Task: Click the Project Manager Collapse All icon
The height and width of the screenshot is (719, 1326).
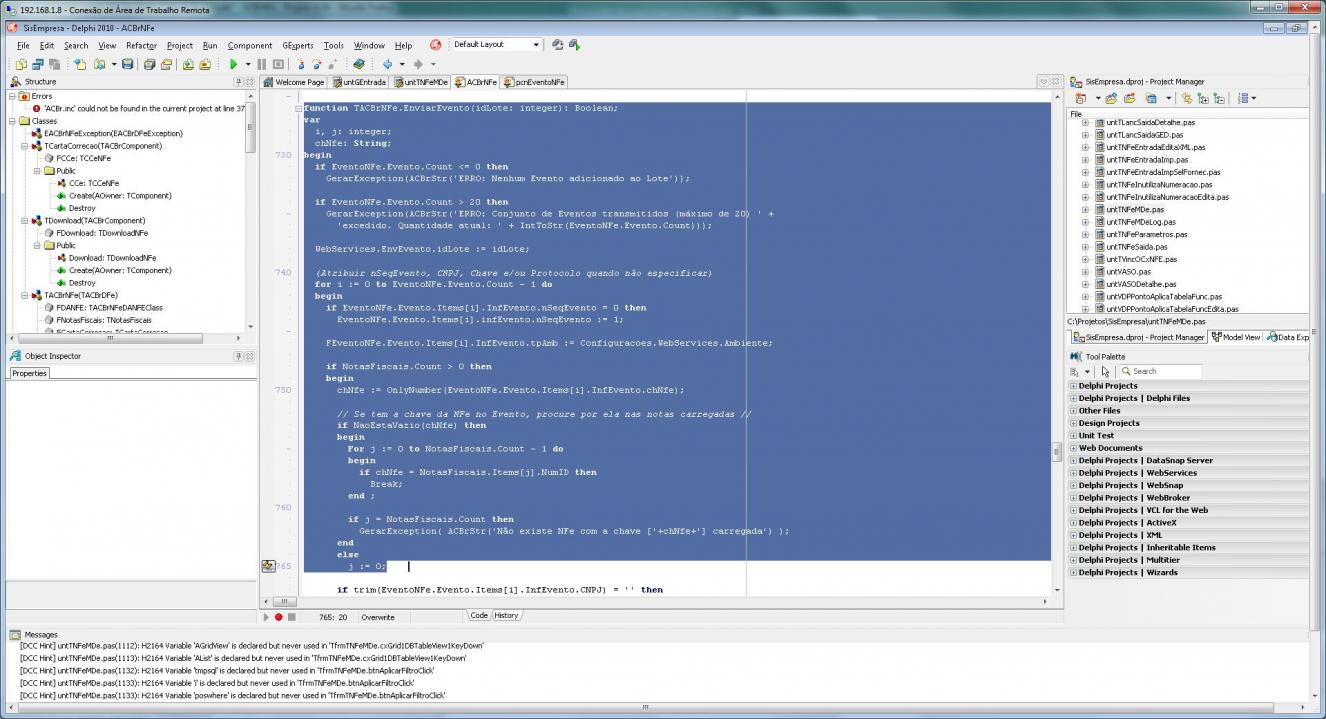Action: tap(1219, 98)
